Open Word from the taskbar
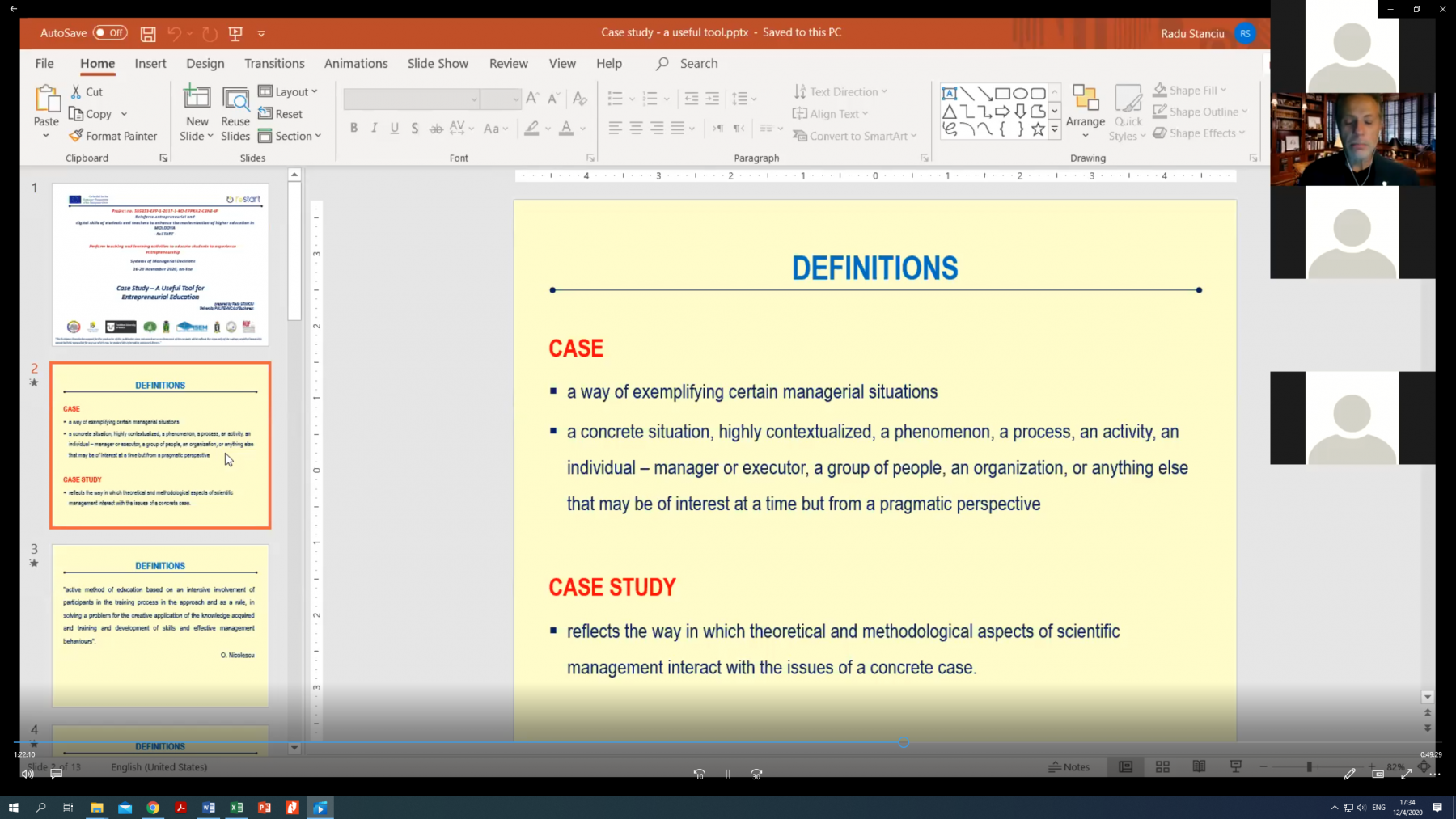The width and height of the screenshot is (1456, 819). (208, 807)
